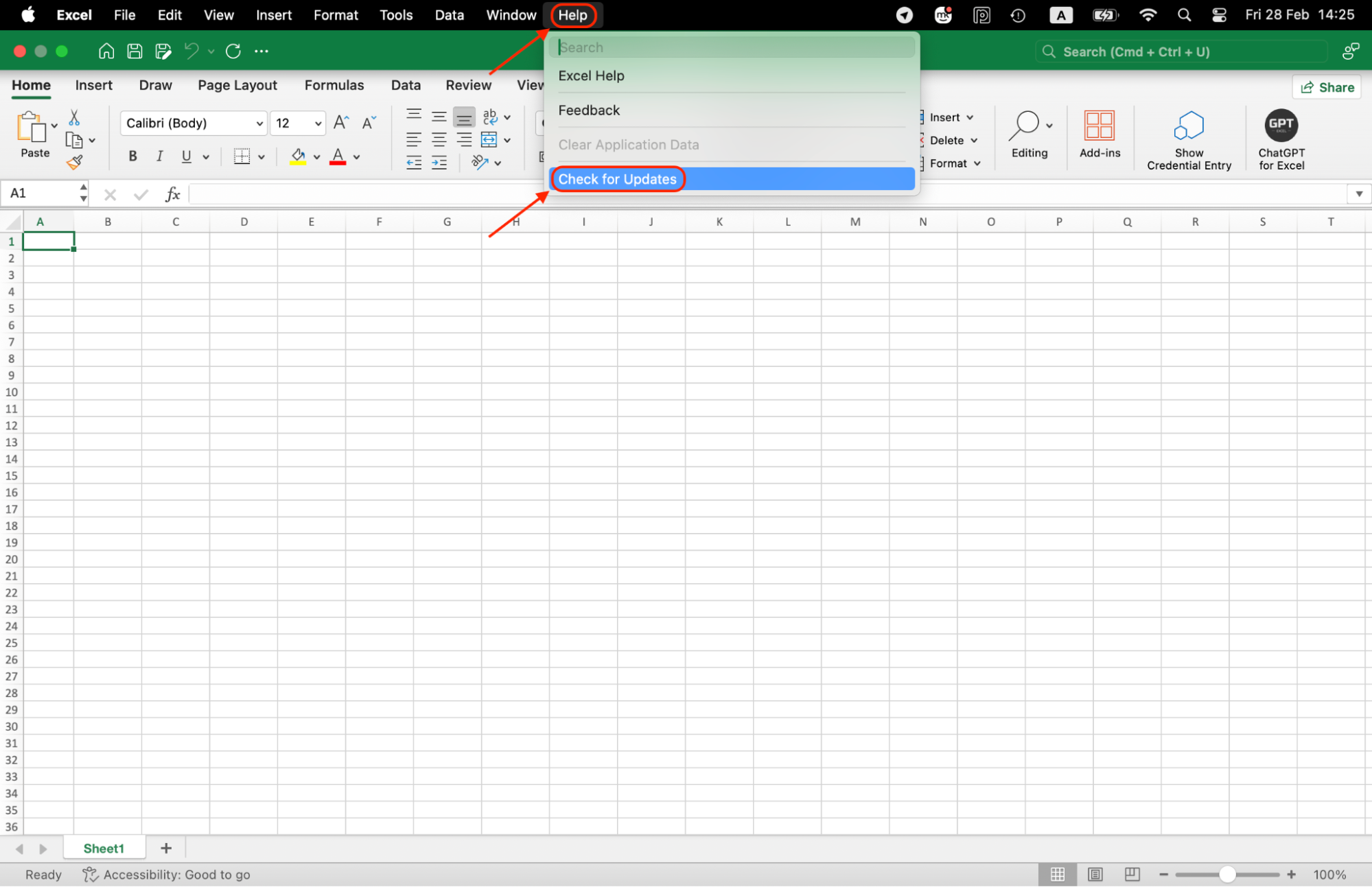
Task: Select Check for Updates
Action: (x=617, y=179)
